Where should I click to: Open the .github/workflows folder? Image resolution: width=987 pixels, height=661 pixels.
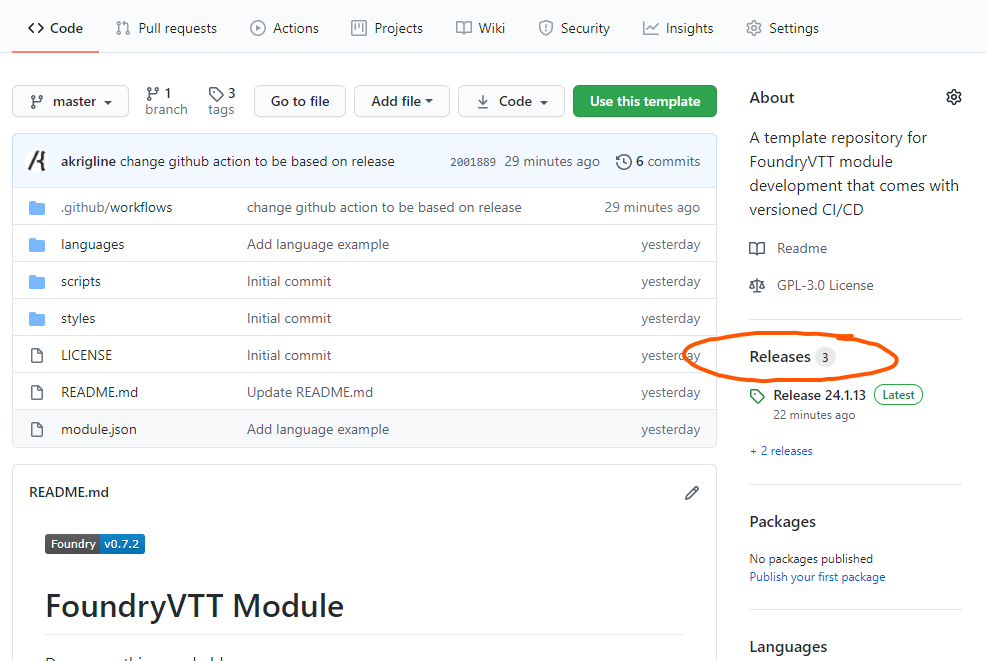[116, 207]
